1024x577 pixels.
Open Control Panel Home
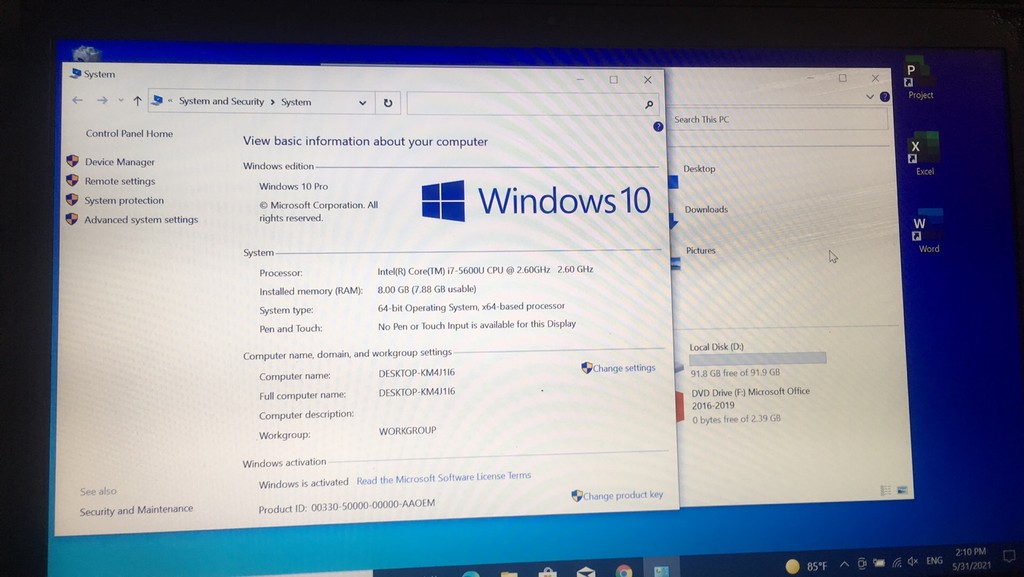tap(129, 133)
